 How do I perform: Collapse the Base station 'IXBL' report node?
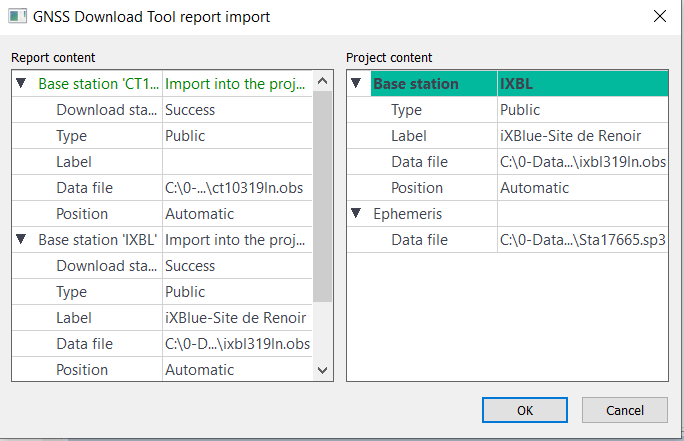(21, 240)
